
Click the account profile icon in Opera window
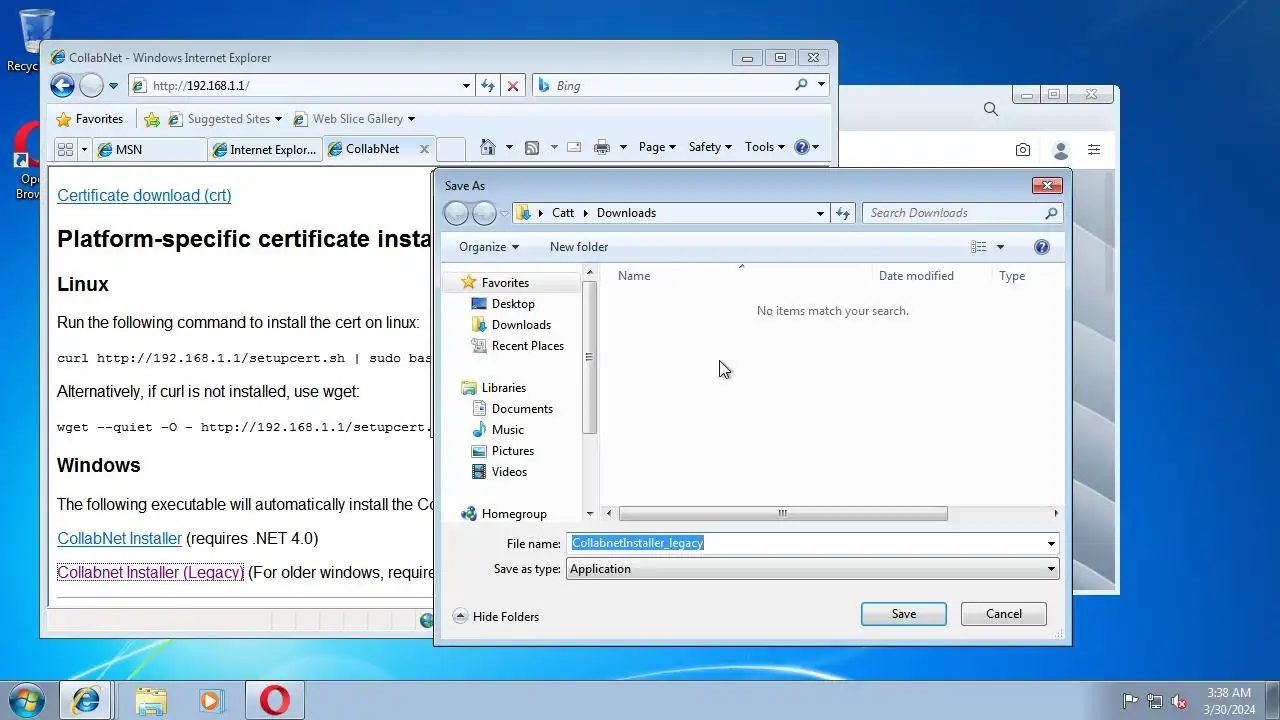click(1061, 150)
